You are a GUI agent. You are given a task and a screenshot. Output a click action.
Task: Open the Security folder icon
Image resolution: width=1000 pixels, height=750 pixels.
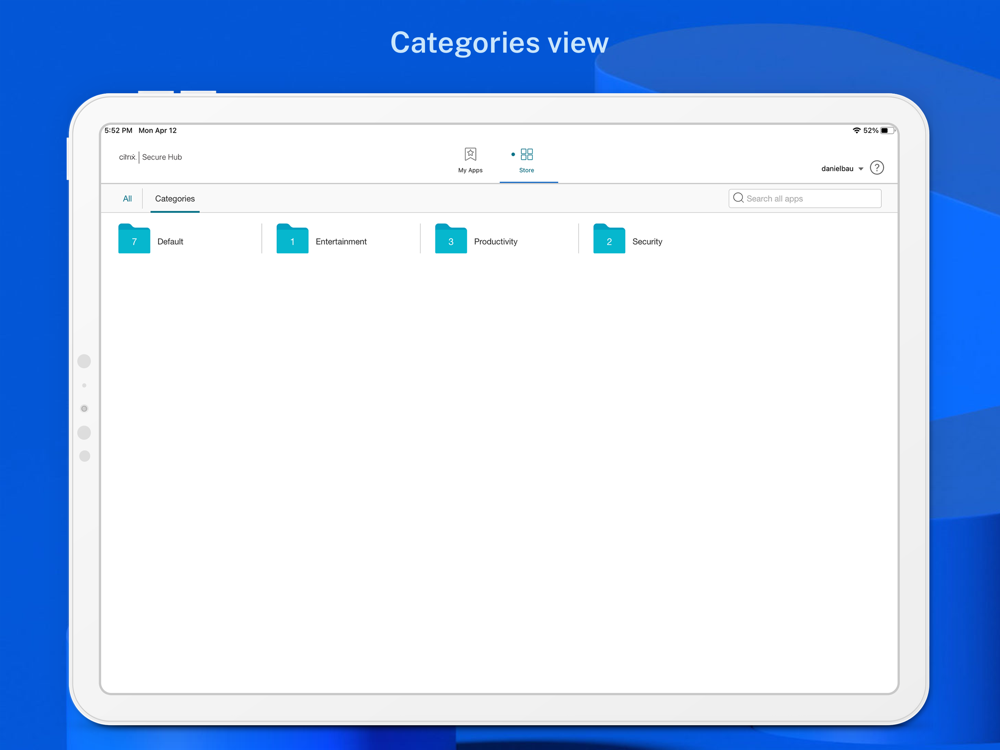609,239
